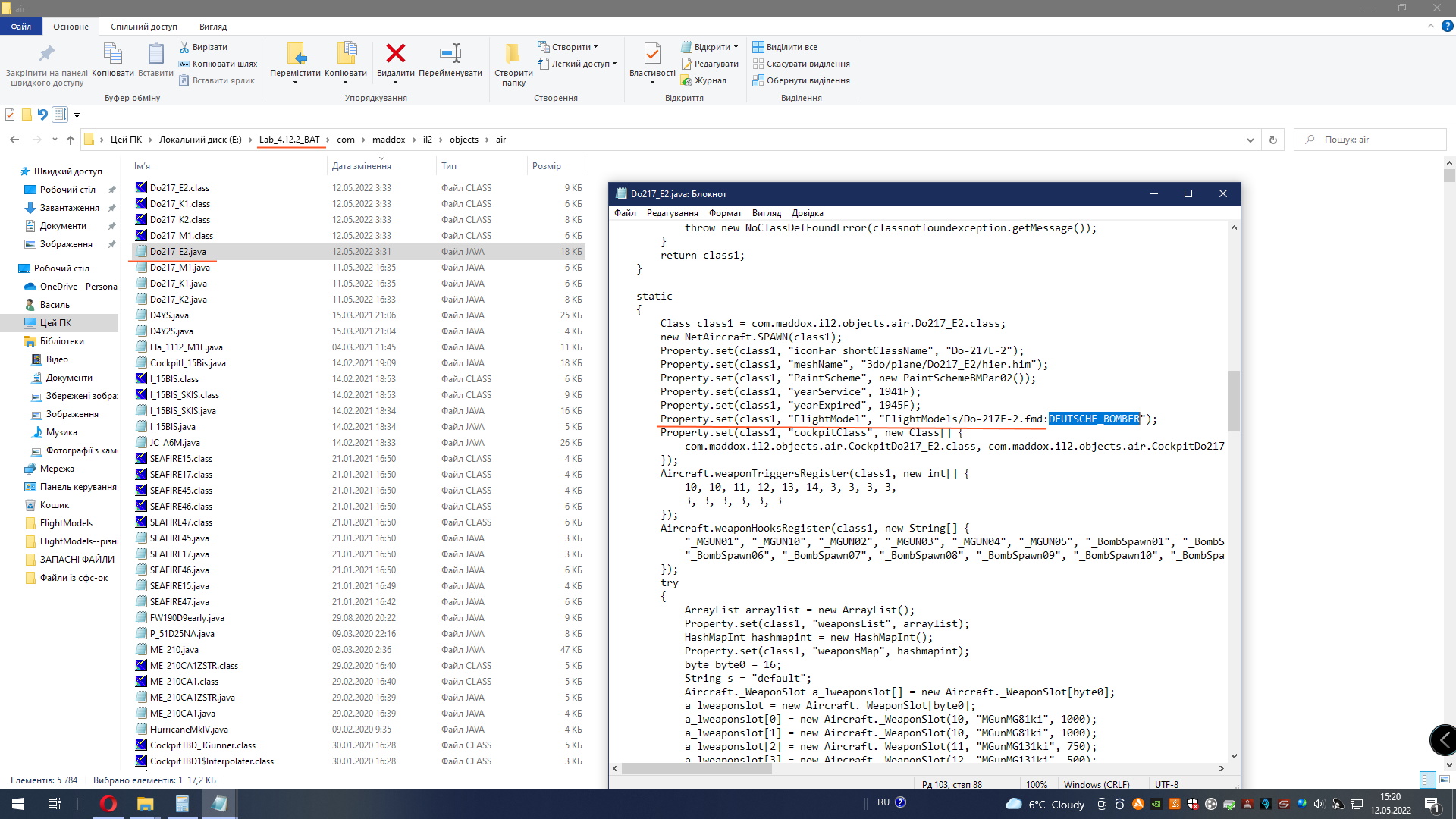
Task: Click Select all (Виділити все) button
Action: (x=785, y=47)
